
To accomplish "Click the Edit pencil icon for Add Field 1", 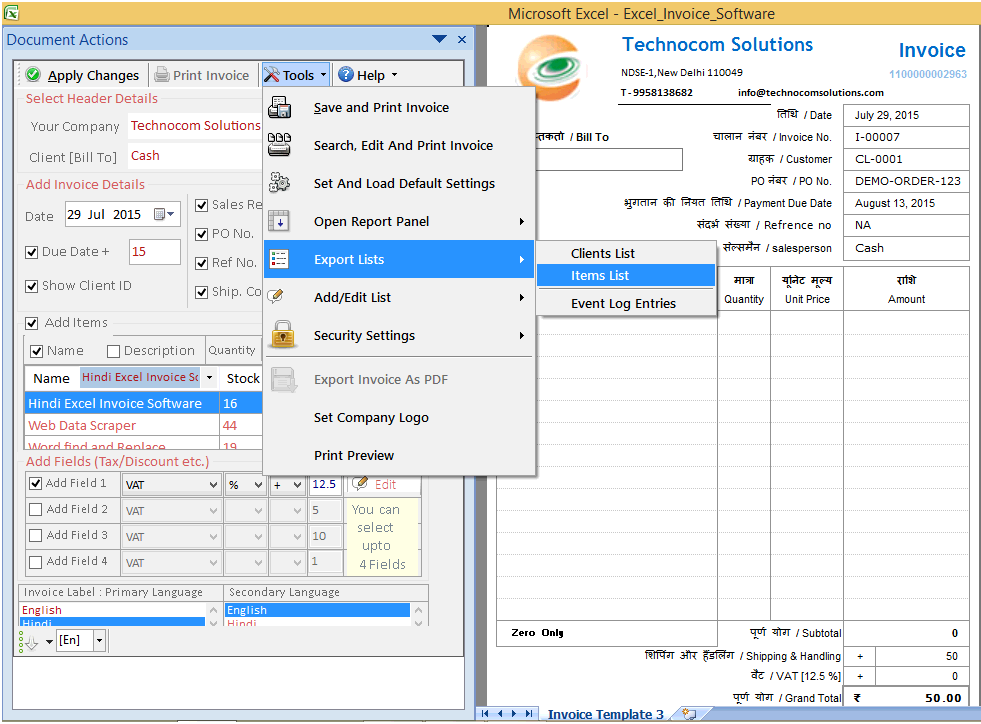I will 360,484.
